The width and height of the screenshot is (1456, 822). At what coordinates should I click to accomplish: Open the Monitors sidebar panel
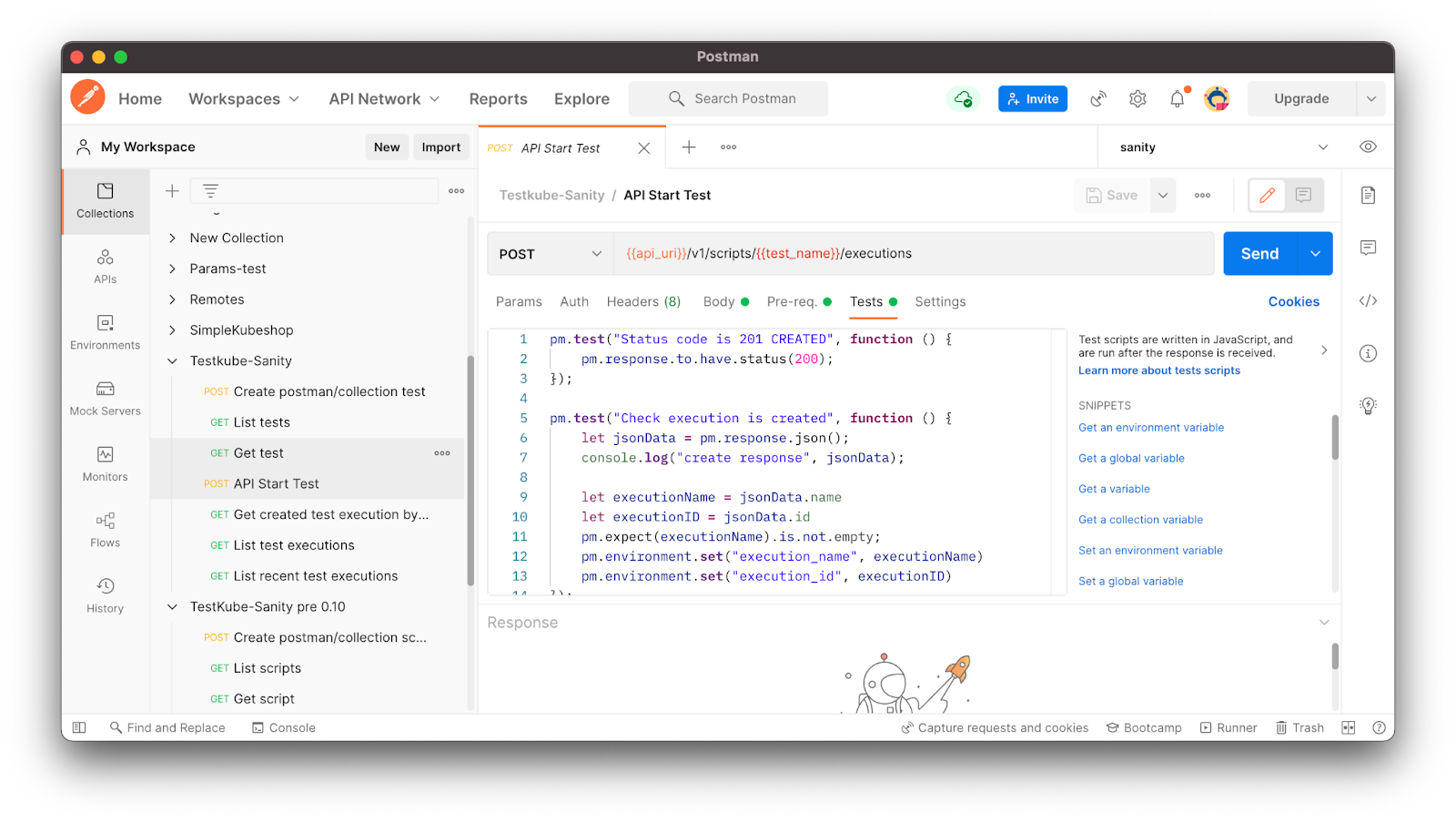[x=105, y=464]
